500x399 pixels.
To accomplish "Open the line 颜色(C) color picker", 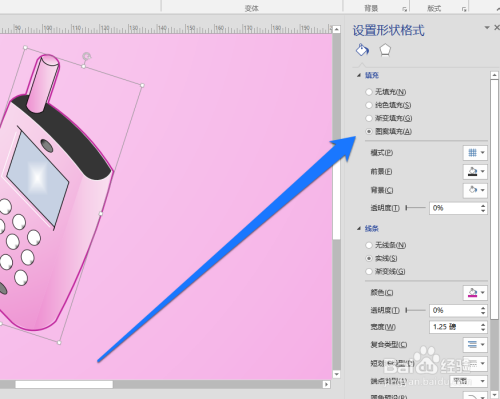I will tap(475, 293).
